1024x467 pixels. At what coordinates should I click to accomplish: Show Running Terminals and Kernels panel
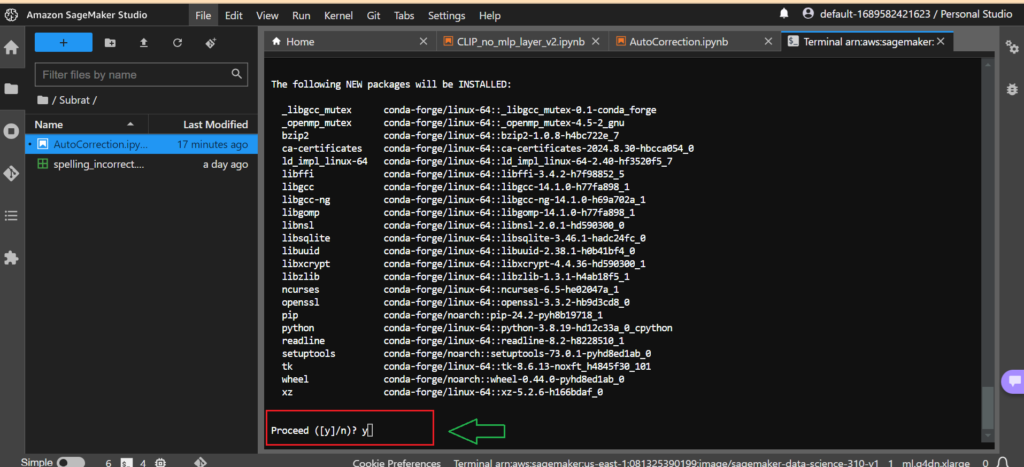[x=11, y=131]
